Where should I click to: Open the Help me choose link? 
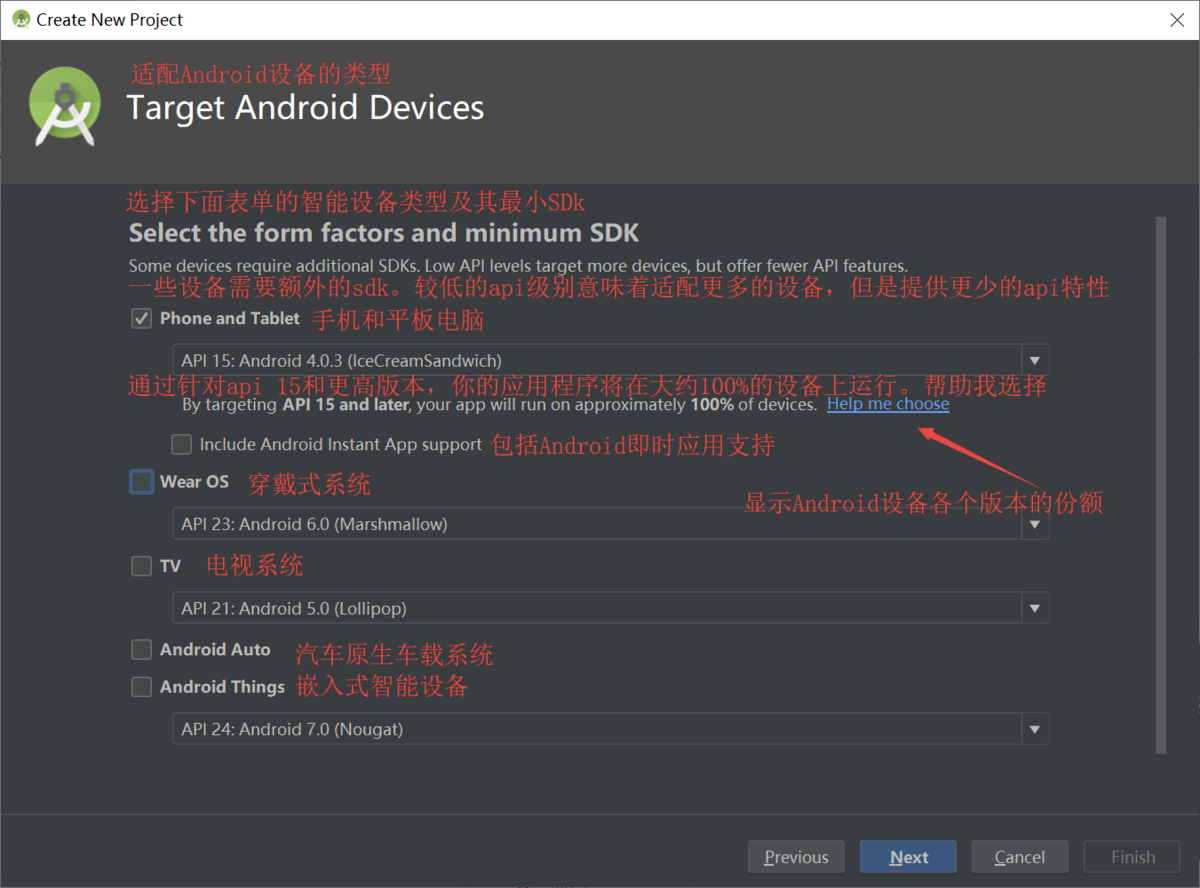(x=888, y=404)
